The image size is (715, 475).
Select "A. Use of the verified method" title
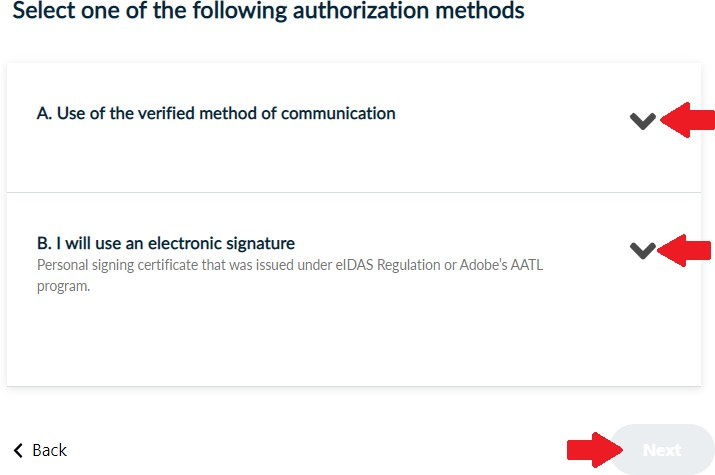click(216, 113)
